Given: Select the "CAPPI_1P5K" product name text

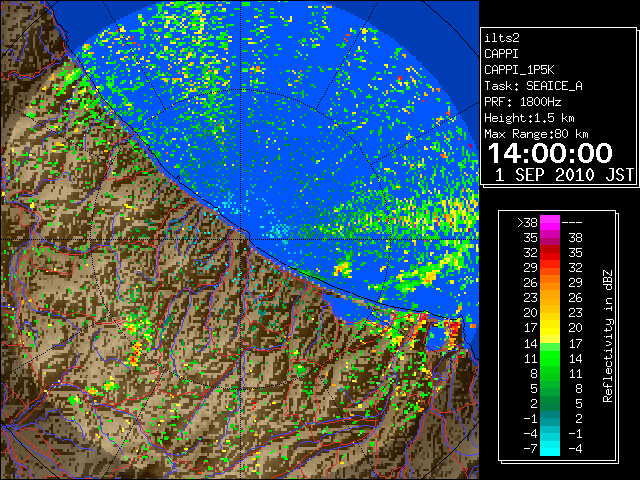Looking at the screenshot, I should [519, 70].
